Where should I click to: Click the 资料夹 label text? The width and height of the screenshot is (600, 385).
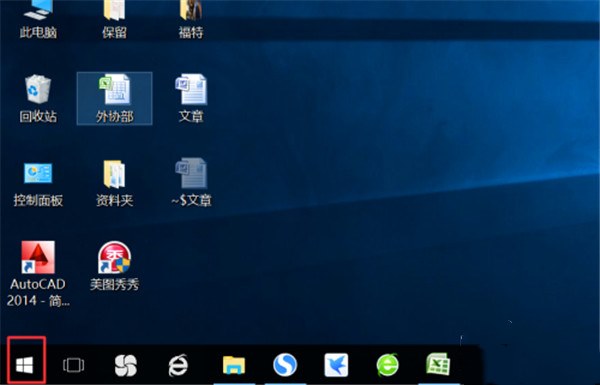click(114, 200)
